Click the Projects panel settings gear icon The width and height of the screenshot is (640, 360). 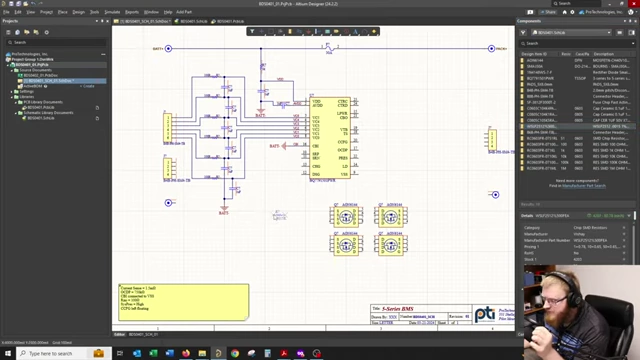pos(47,32)
